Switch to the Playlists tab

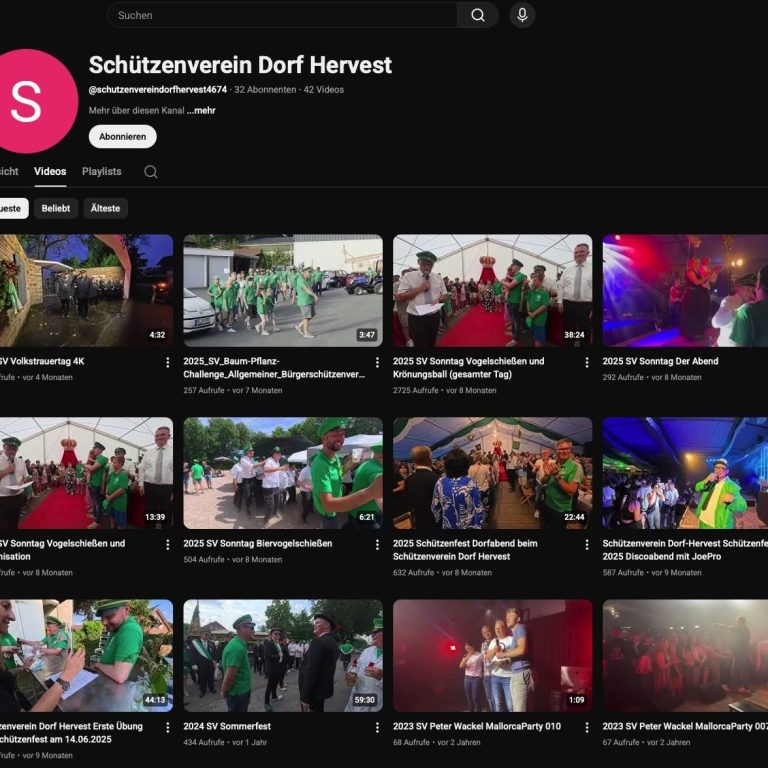coord(101,172)
